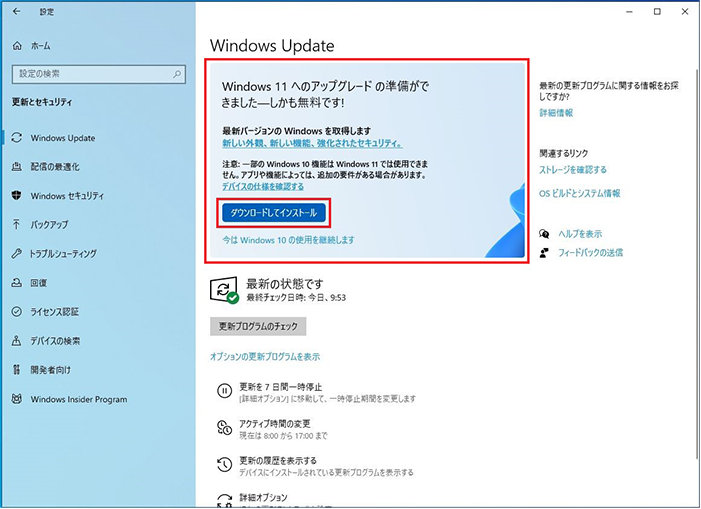Click the バックアップ upload arrow icon
The height and width of the screenshot is (509, 701).
click(17, 224)
